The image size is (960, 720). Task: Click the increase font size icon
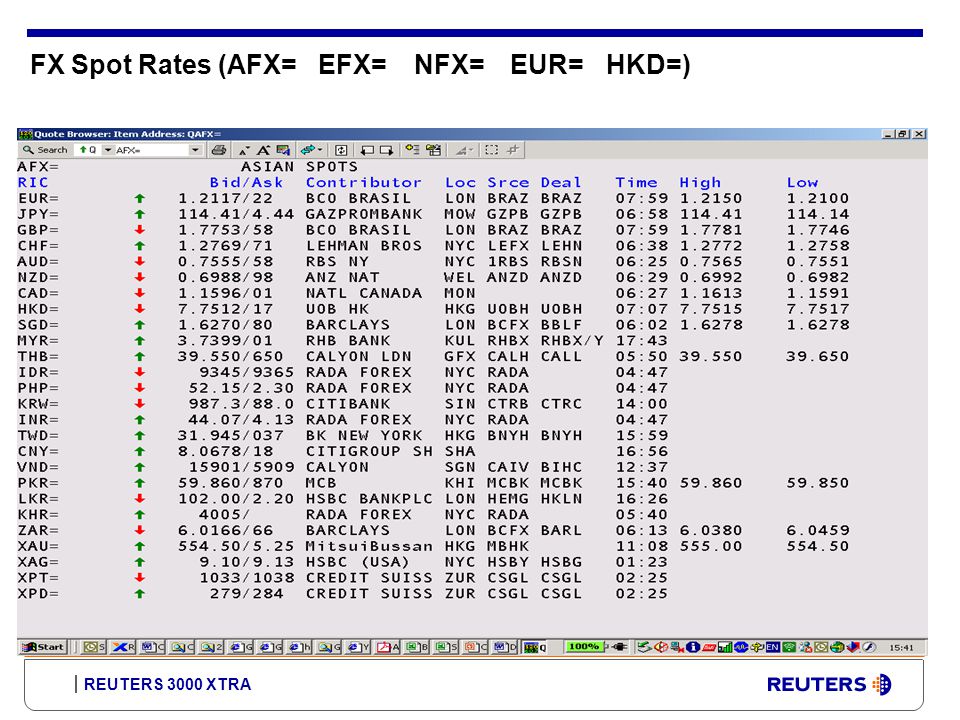click(263, 150)
